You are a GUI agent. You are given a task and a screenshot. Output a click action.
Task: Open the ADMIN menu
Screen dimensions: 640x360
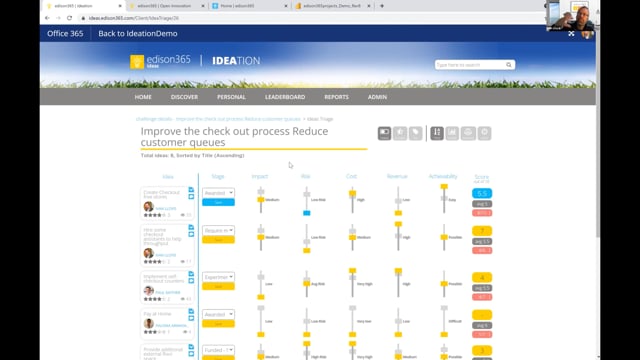[x=377, y=97]
